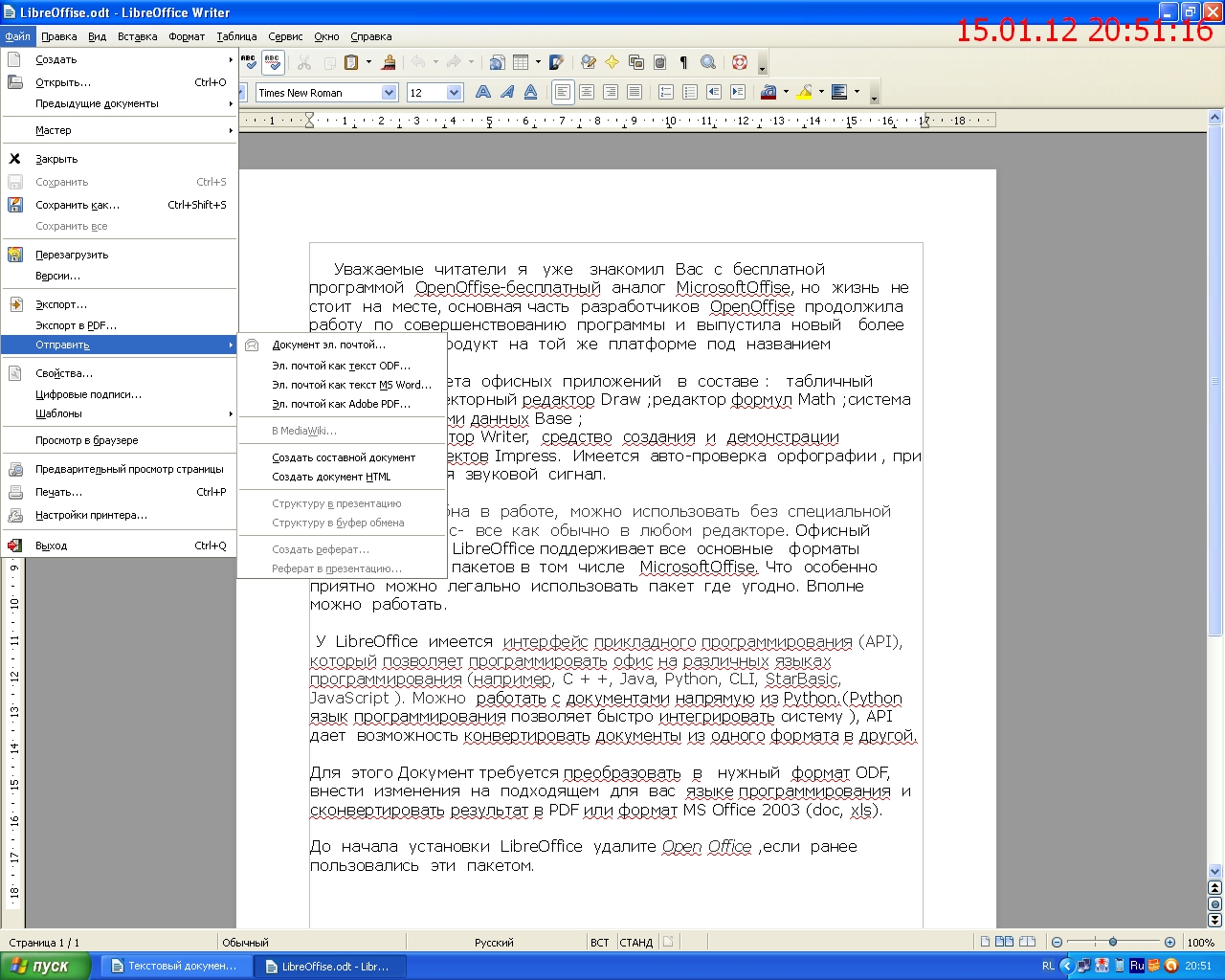The width and height of the screenshot is (1225, 980).
Task: Open the 'Справка' menu
Action: pos(371,36)
